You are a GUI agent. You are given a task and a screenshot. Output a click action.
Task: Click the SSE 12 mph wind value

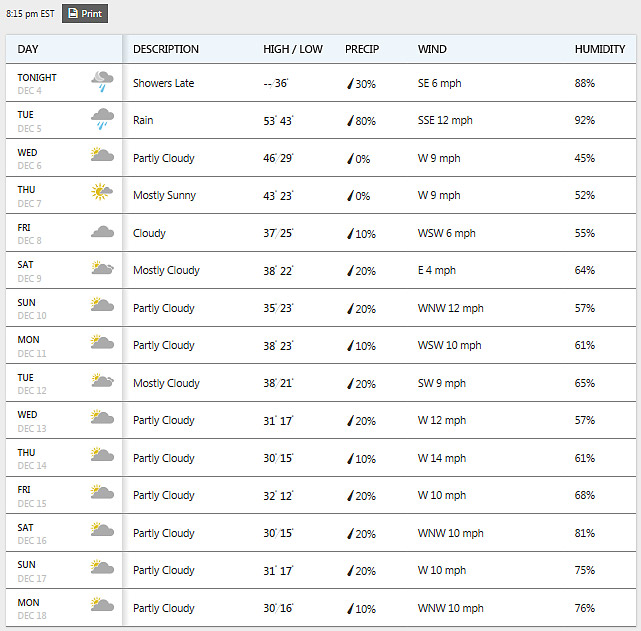click(445, 120)
